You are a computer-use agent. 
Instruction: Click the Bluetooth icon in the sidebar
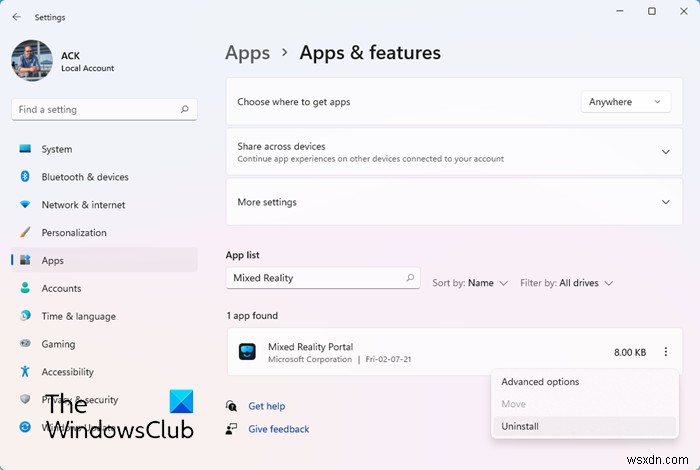[x=25, y=177]
